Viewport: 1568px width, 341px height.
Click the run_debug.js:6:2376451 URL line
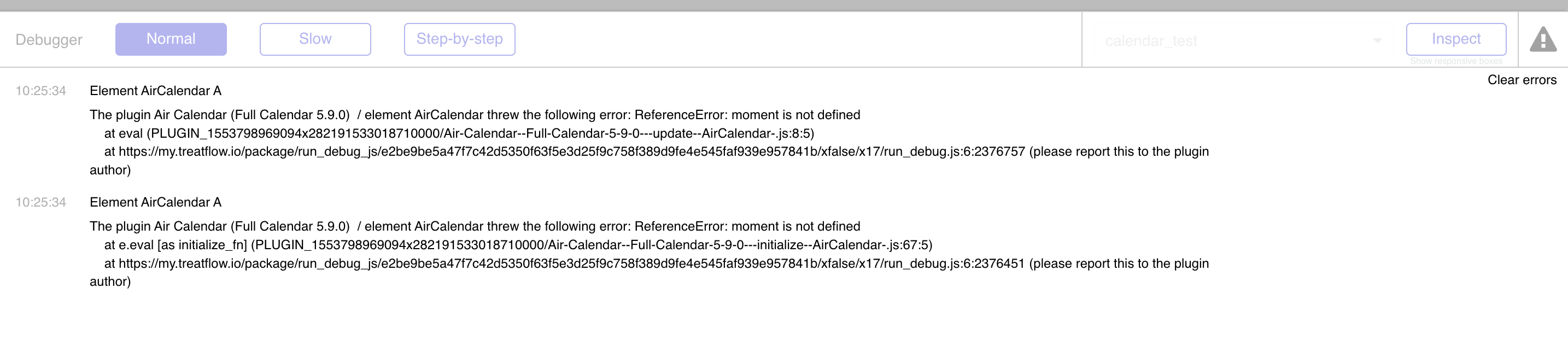[656, 263]
